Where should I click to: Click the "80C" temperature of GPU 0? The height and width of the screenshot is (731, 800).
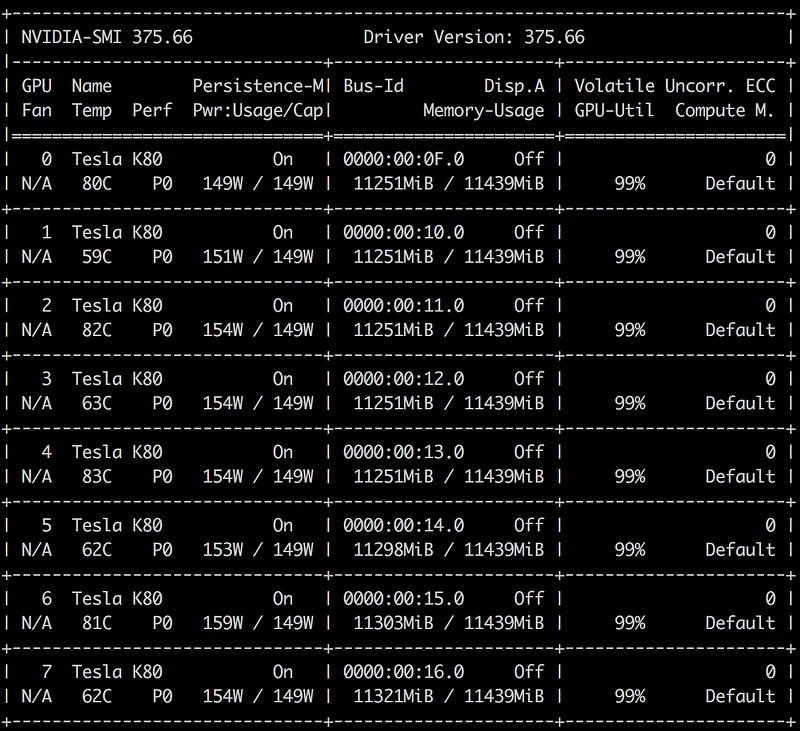pos(97,184)
